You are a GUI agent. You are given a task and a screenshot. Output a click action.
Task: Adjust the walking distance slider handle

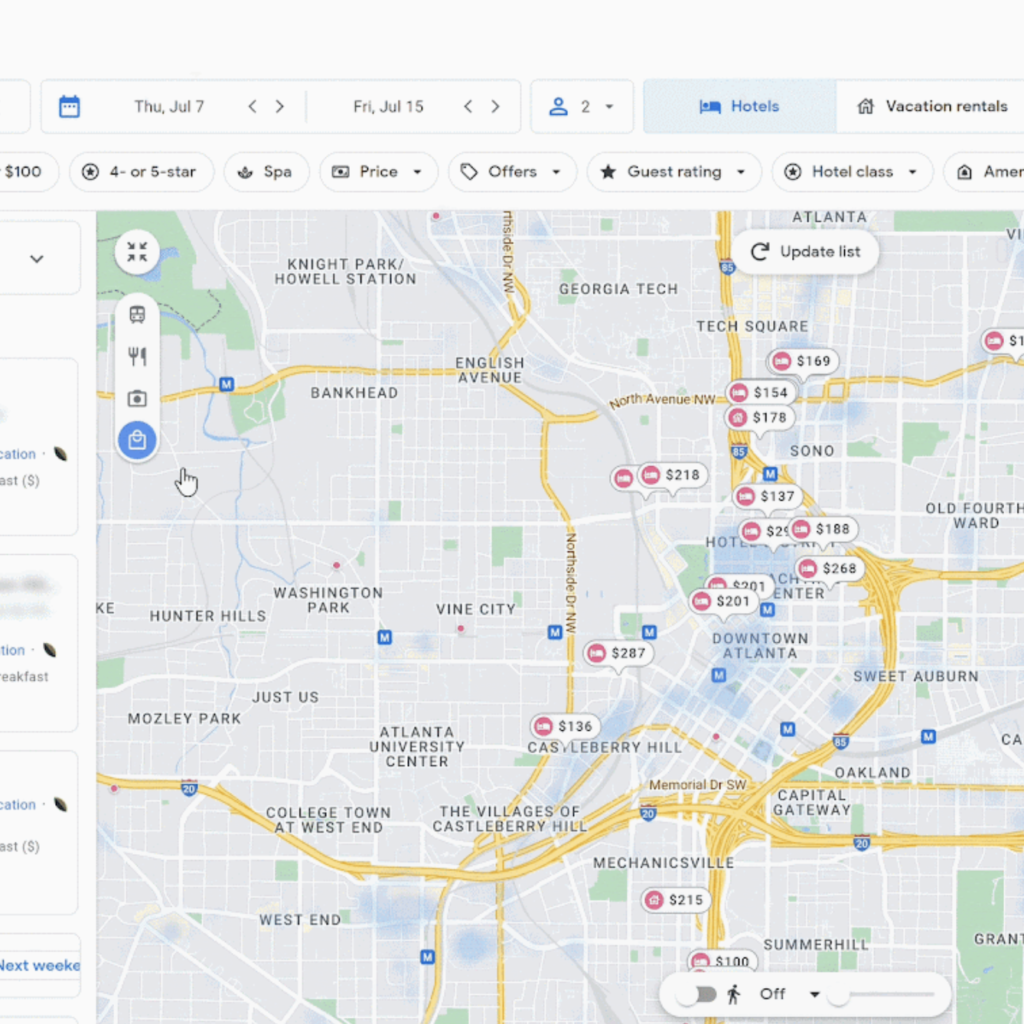tap(839, 995)
